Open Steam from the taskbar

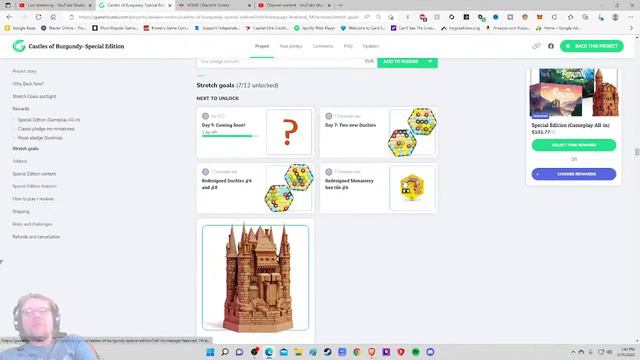tap(328, 352)
